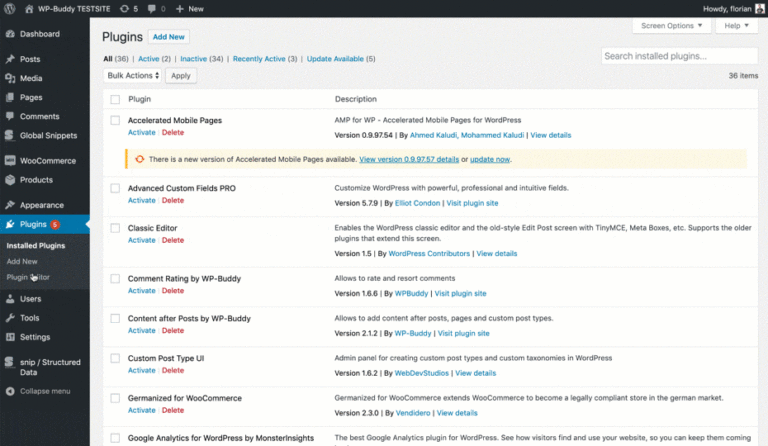Click the Products box icon
768x446 pixels.
pos(10,180)
